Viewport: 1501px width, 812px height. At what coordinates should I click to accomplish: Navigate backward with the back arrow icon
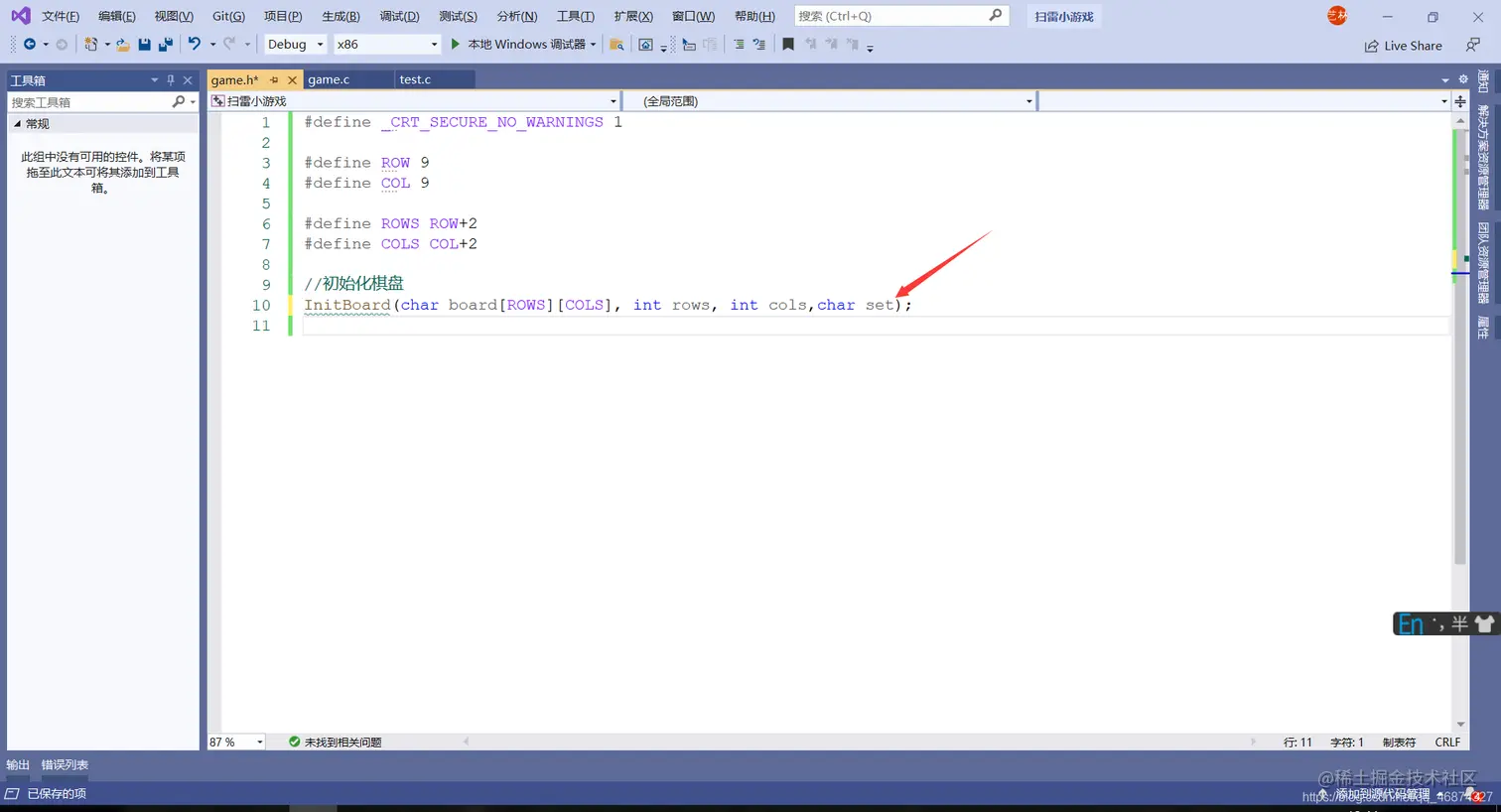click(30, 45)
